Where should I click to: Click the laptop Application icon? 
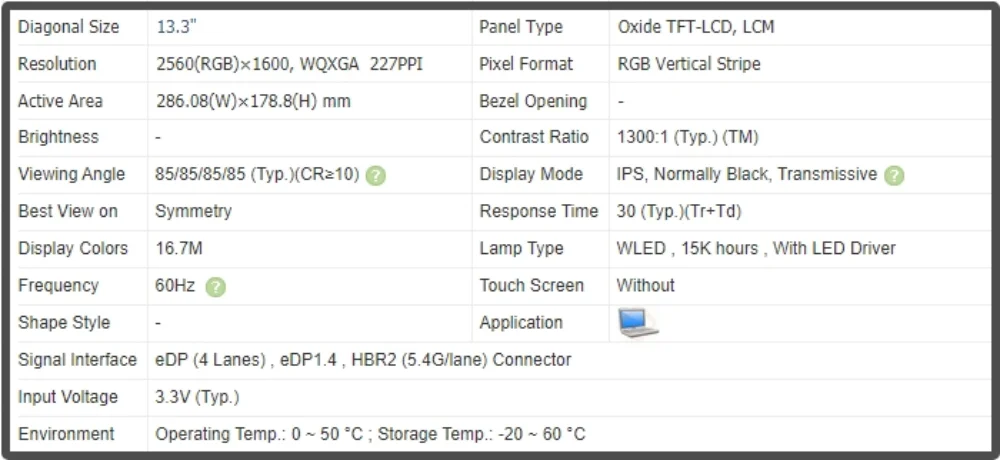pyautogui.click(x=638, y=323)
